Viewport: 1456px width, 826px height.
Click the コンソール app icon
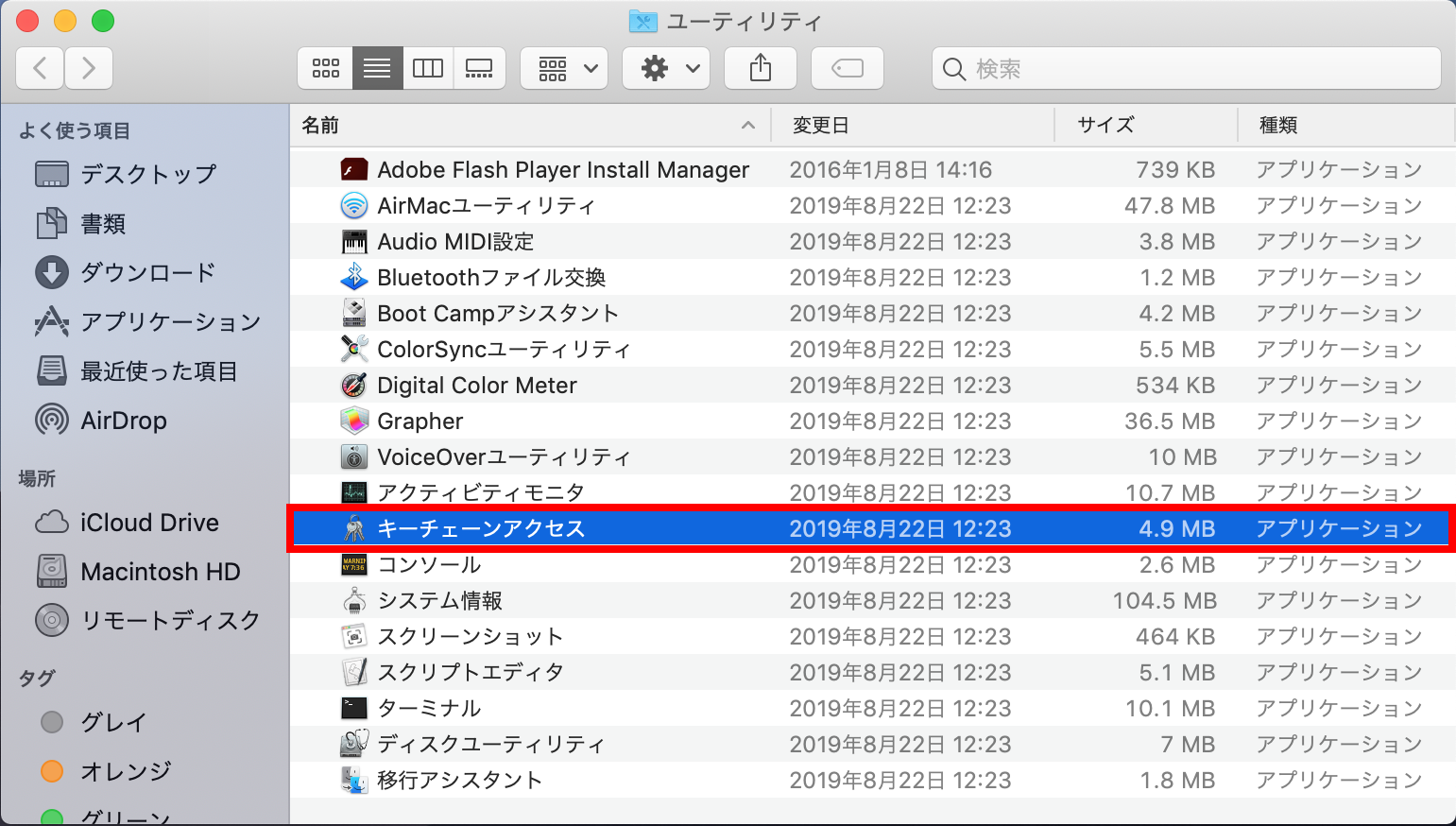354,565
